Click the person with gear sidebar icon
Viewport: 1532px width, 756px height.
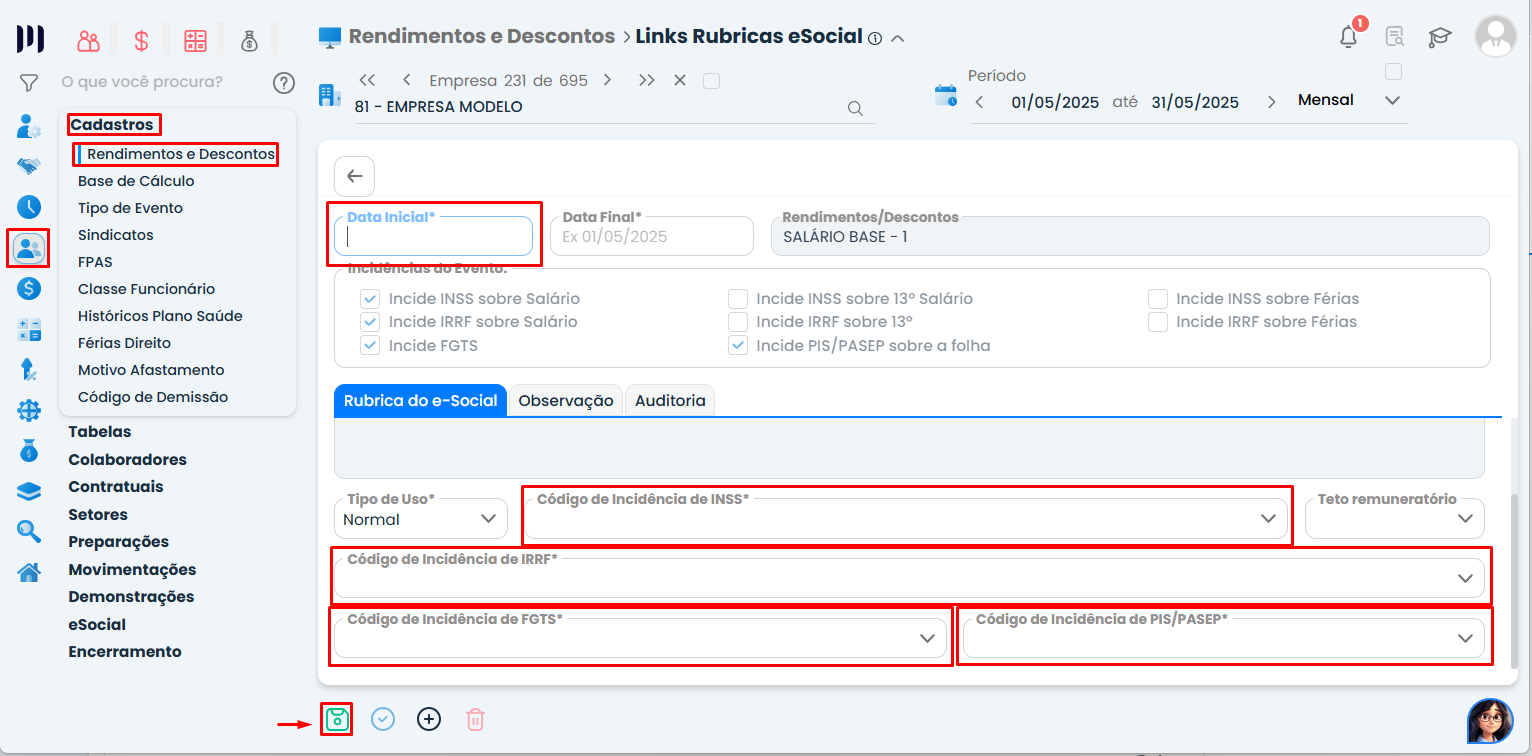(29, 127)
